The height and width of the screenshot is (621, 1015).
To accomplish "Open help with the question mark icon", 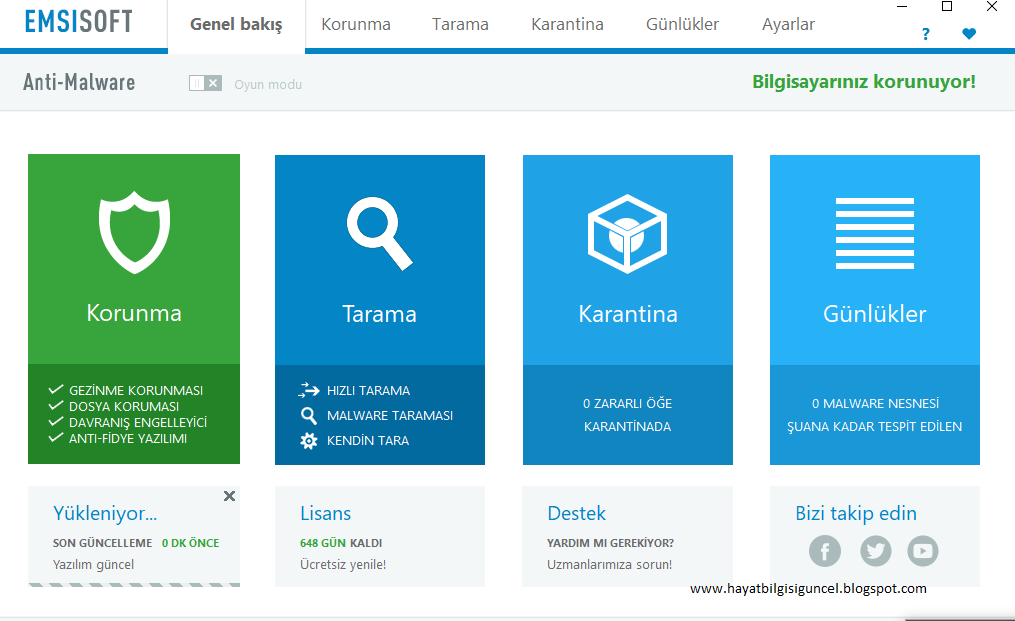I will tap(925, 34).
